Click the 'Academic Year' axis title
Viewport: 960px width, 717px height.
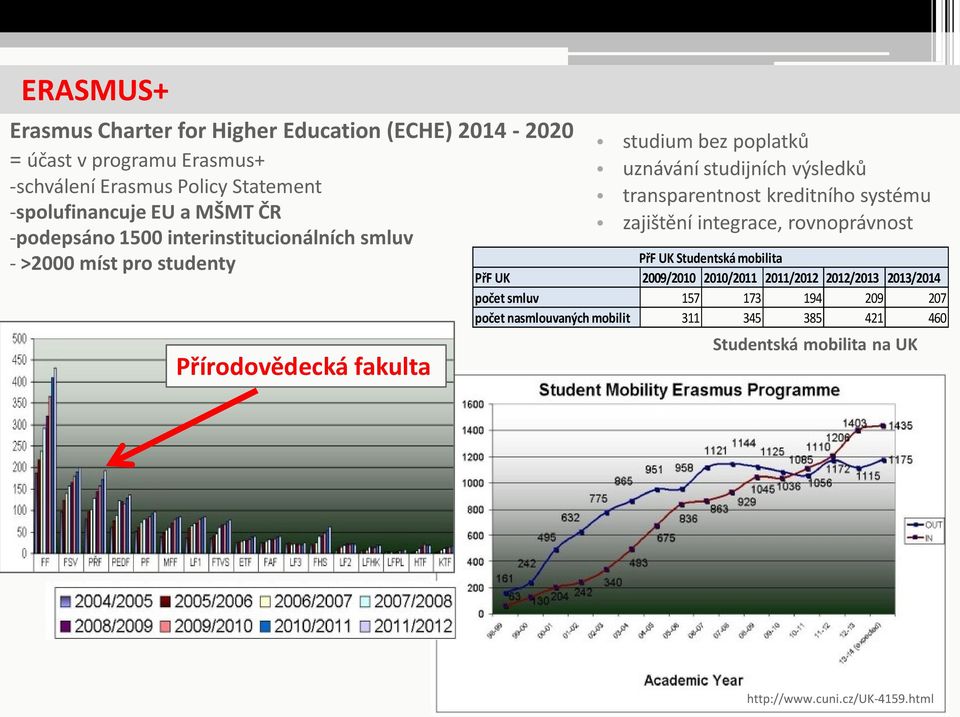tap(693, 680)
